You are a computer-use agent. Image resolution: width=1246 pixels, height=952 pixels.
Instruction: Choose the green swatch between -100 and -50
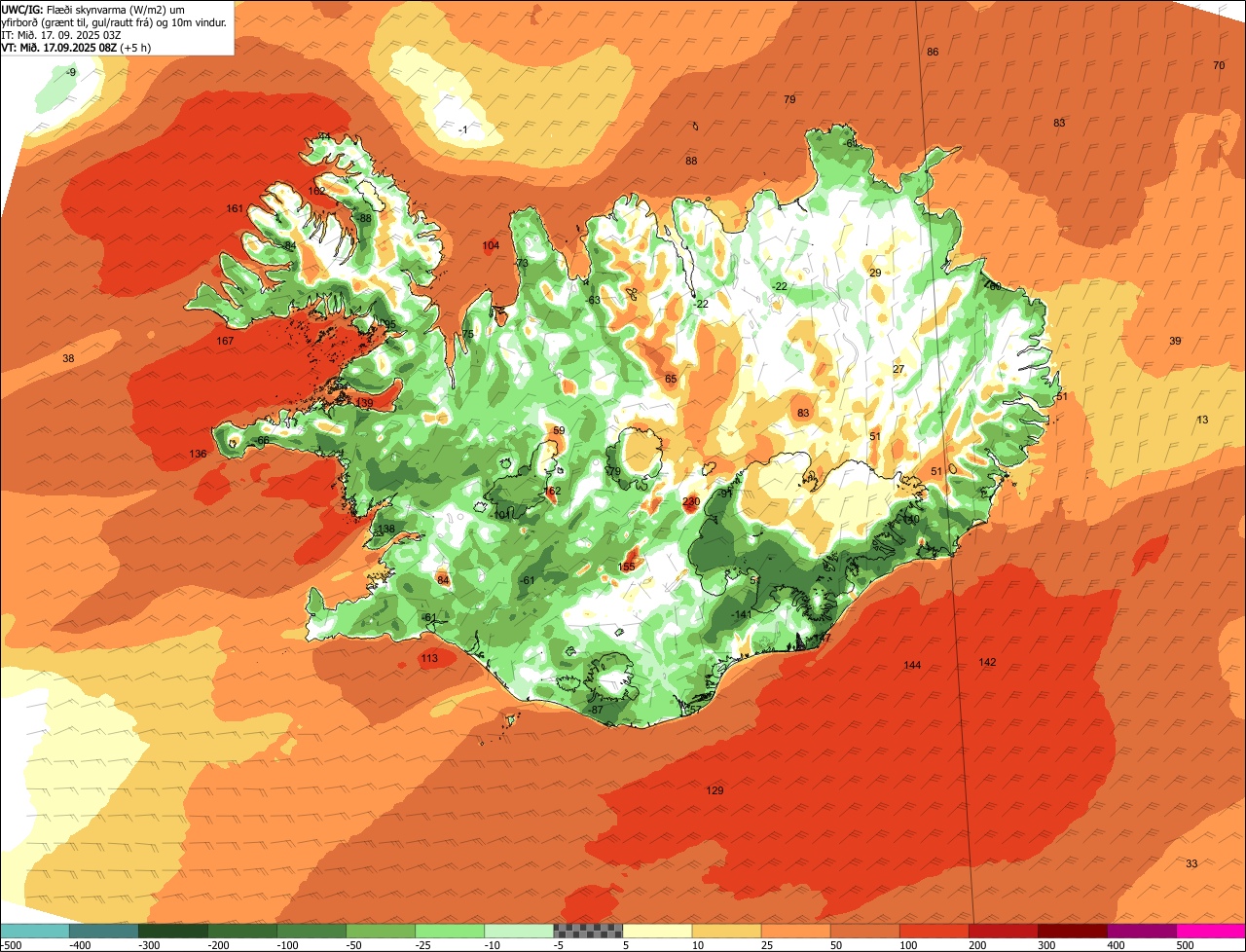pyautogui.click(x=311, y=931)
